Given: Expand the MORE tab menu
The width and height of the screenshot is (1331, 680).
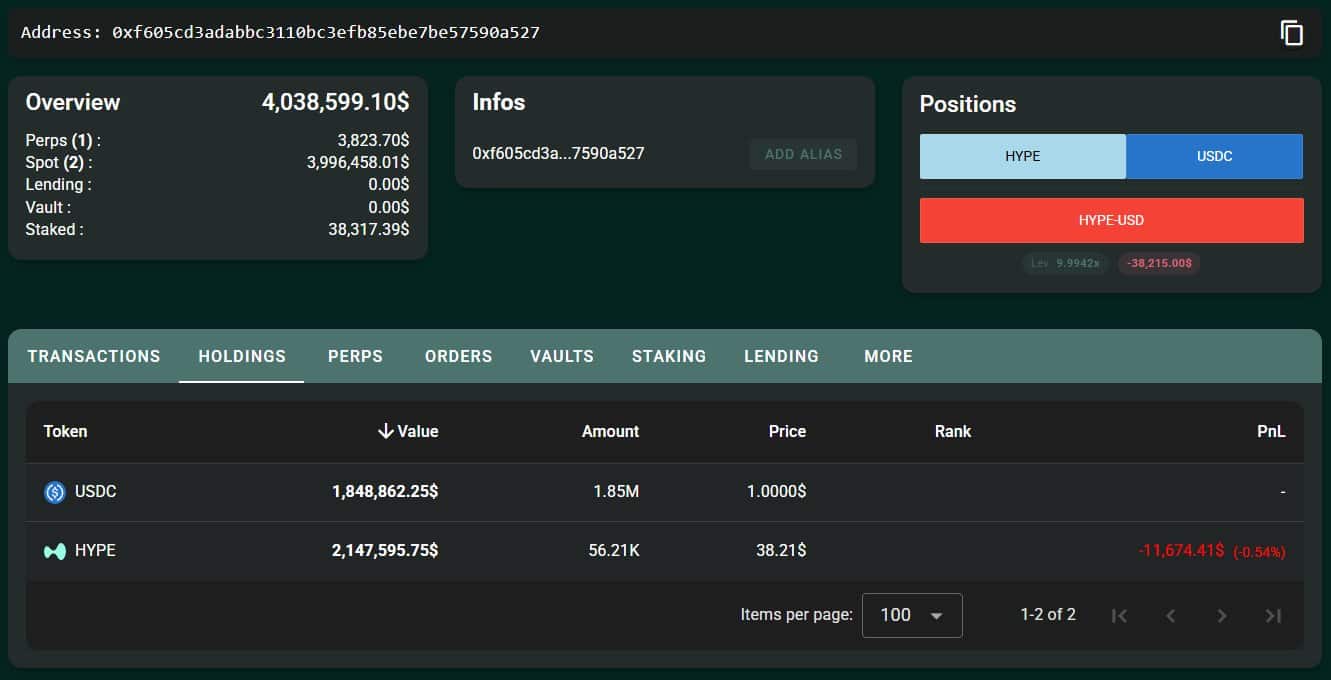Looking at the screenshot, I should tap(888, 356).
